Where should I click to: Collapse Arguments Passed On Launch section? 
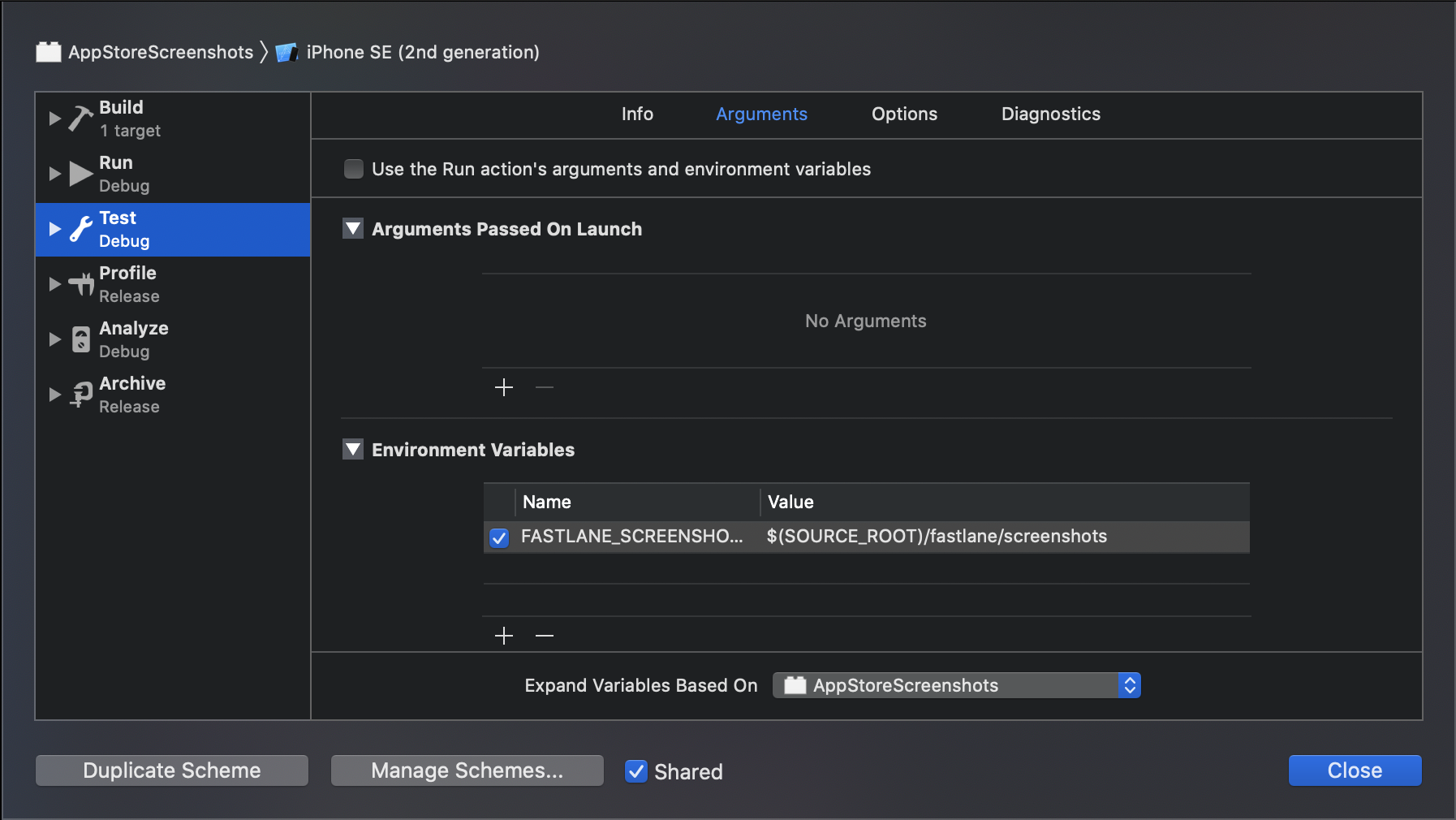(x=353, y=229)
